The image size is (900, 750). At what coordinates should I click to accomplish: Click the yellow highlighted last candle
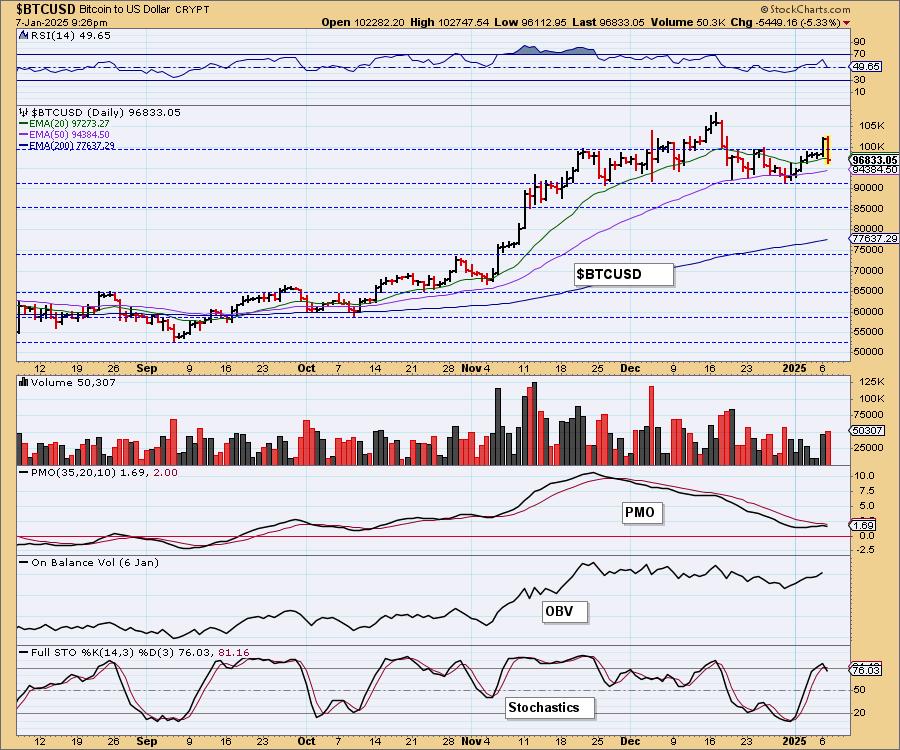[x=827, y=150]
